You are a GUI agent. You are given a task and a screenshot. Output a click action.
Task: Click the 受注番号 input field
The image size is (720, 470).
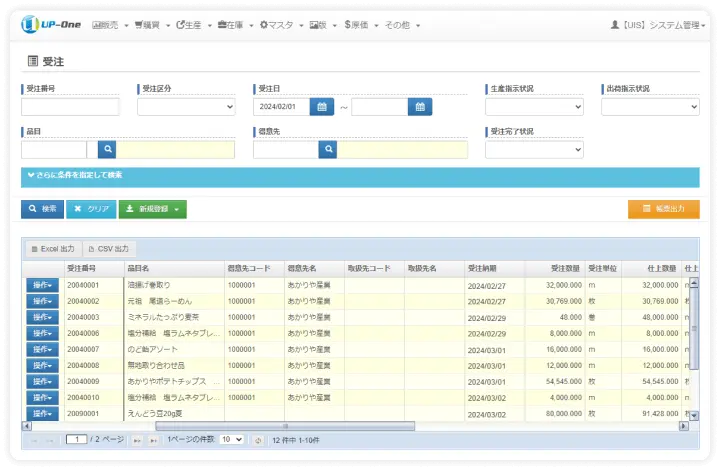(x=70, y=107)
